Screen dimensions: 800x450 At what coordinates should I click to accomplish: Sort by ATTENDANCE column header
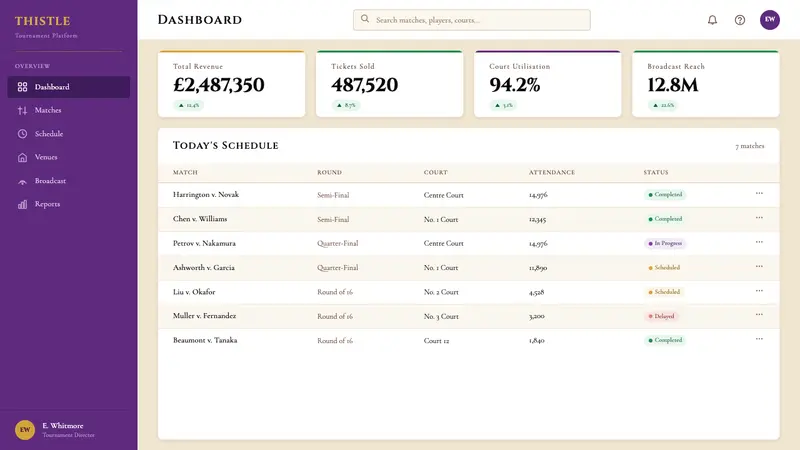552,172
